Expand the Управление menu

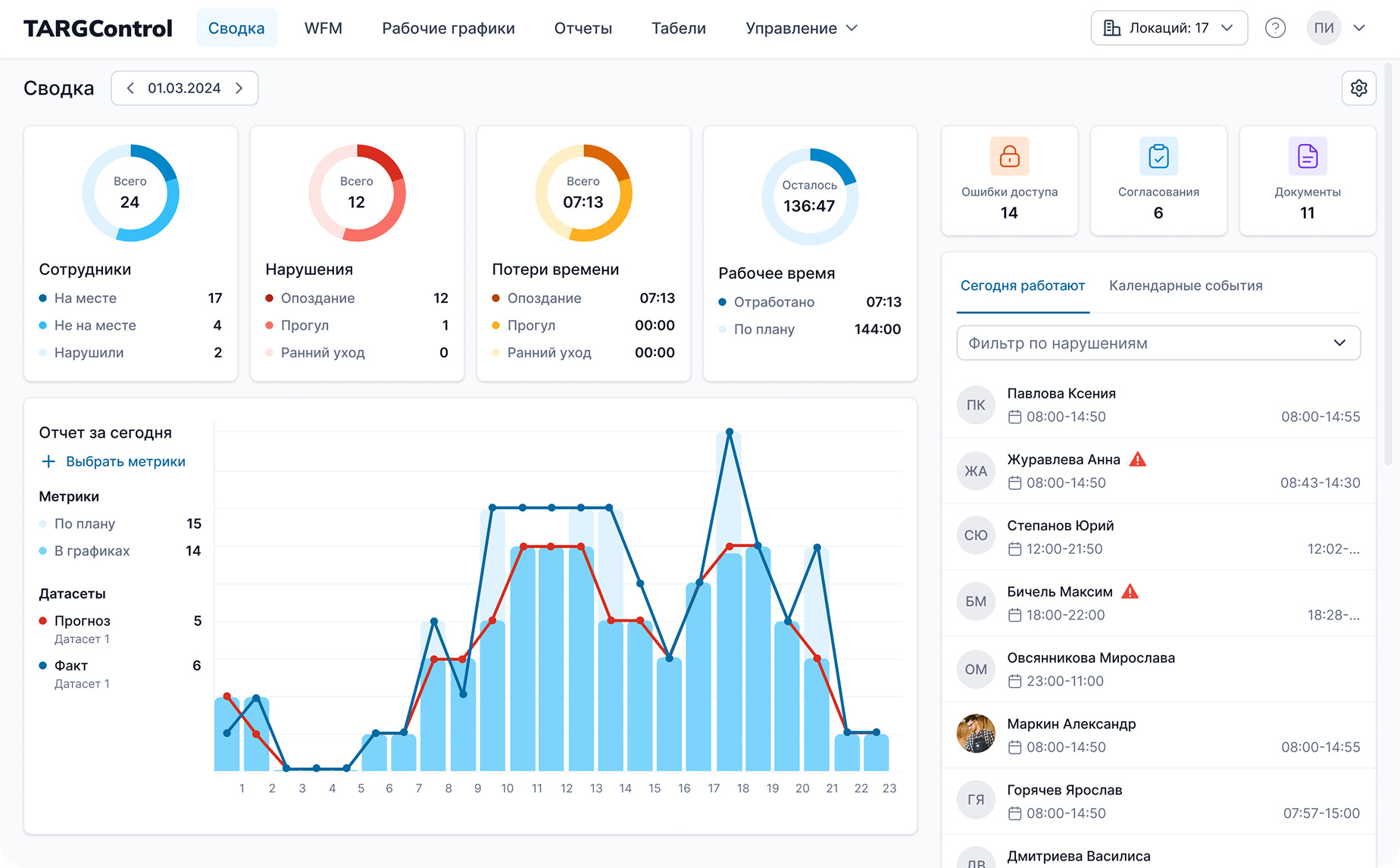(801, 28)
